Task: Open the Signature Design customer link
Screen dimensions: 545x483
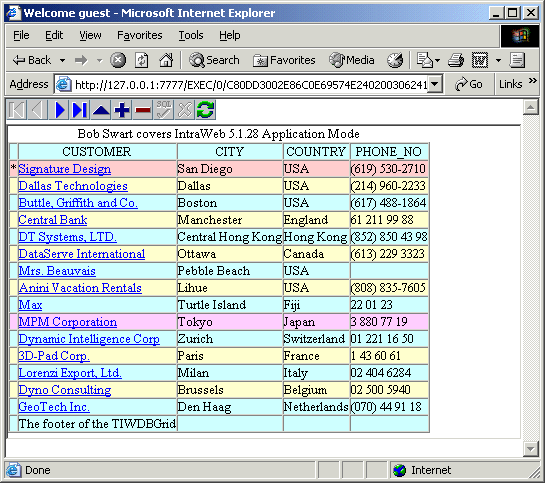Action: [65, 169]
